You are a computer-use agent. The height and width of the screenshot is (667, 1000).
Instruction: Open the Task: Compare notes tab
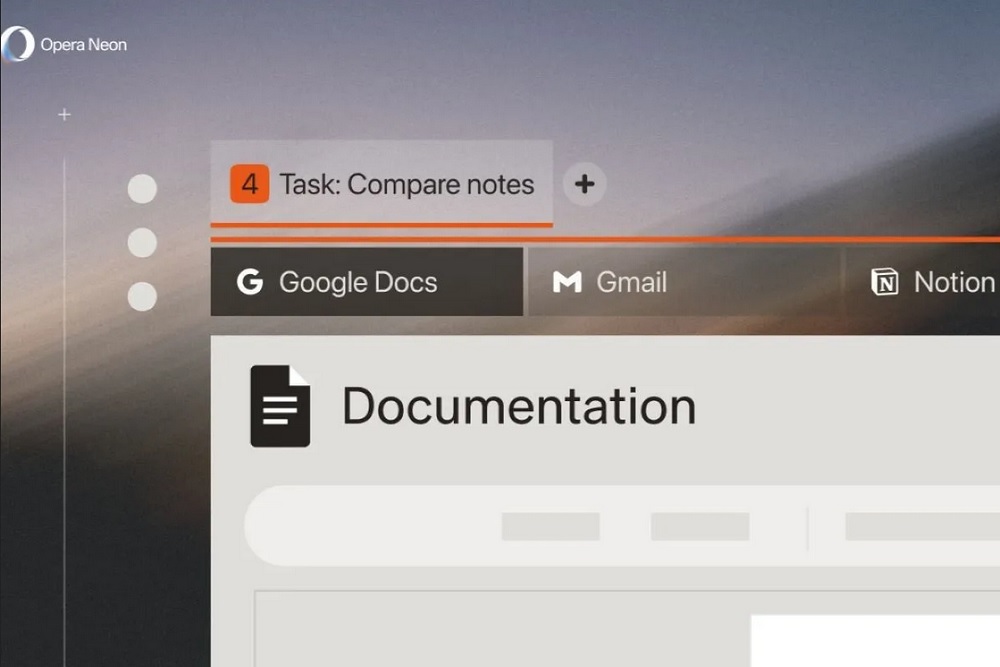pyautogui.click(x=406, y=185)
